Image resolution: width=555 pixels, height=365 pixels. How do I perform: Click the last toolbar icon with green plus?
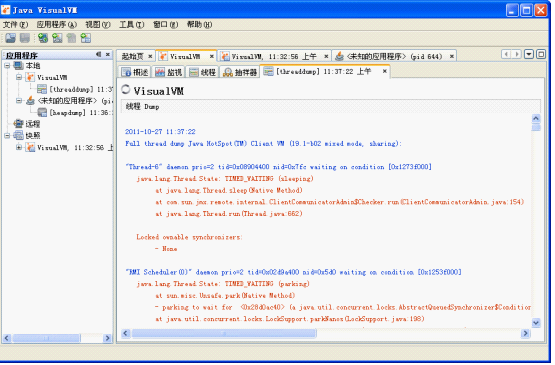click(86, 38)
